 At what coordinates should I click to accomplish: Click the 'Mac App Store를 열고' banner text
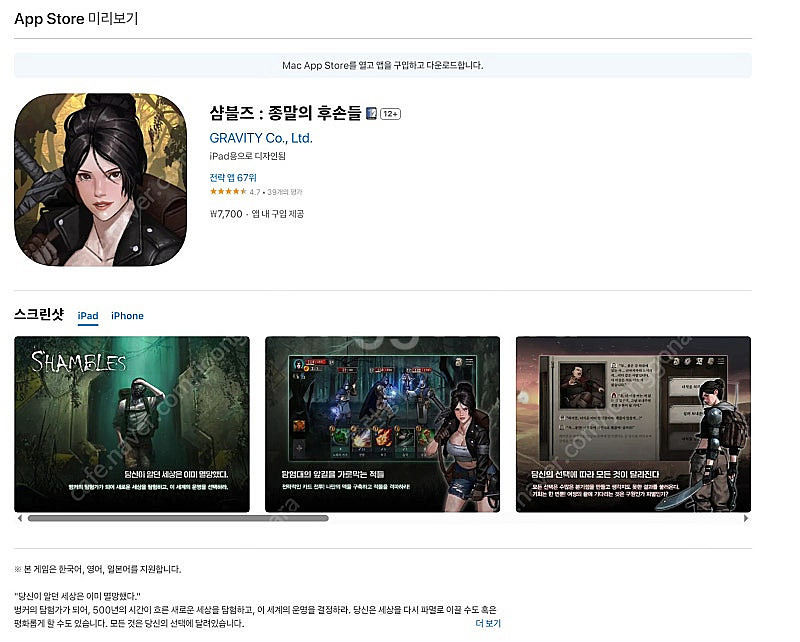[383, 65]
